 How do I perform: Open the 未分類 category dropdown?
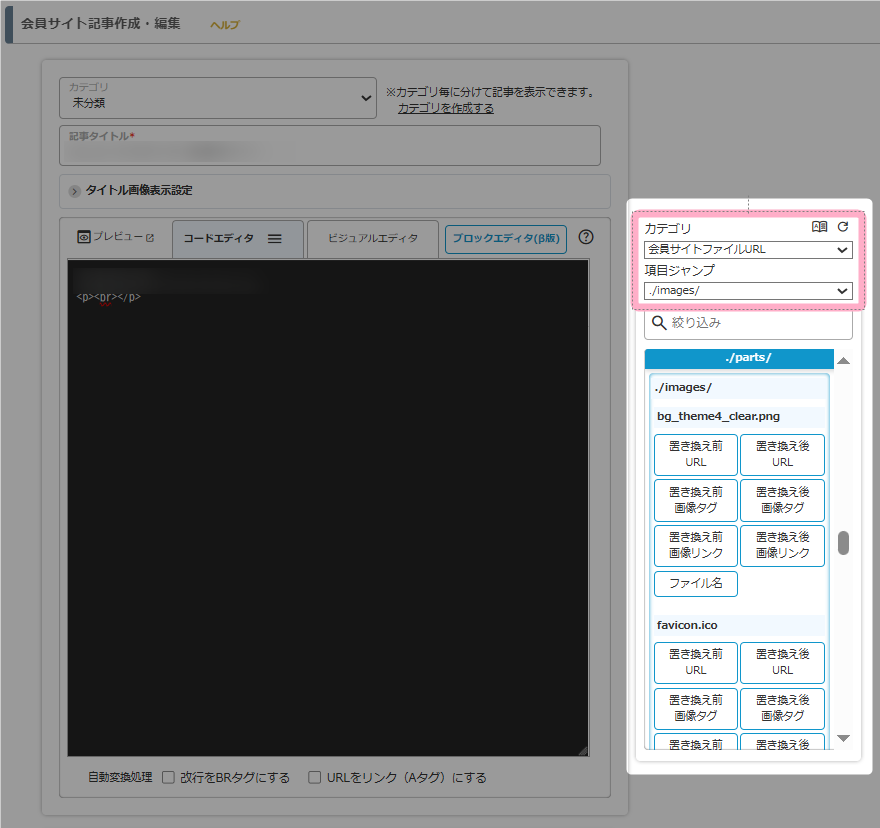point(218,98)
